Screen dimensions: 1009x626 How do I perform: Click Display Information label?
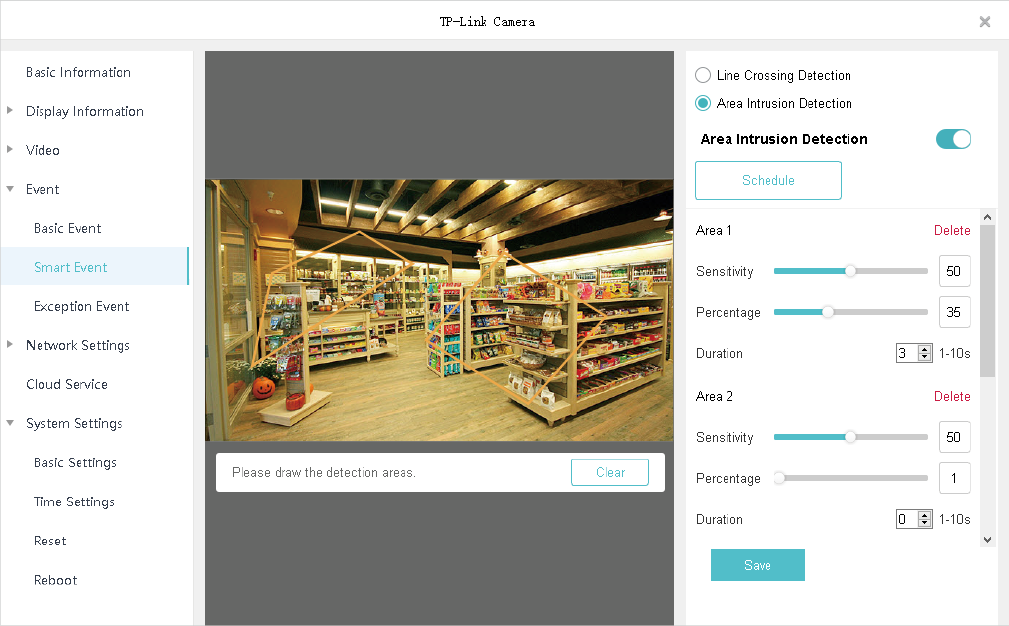(85, 111)
